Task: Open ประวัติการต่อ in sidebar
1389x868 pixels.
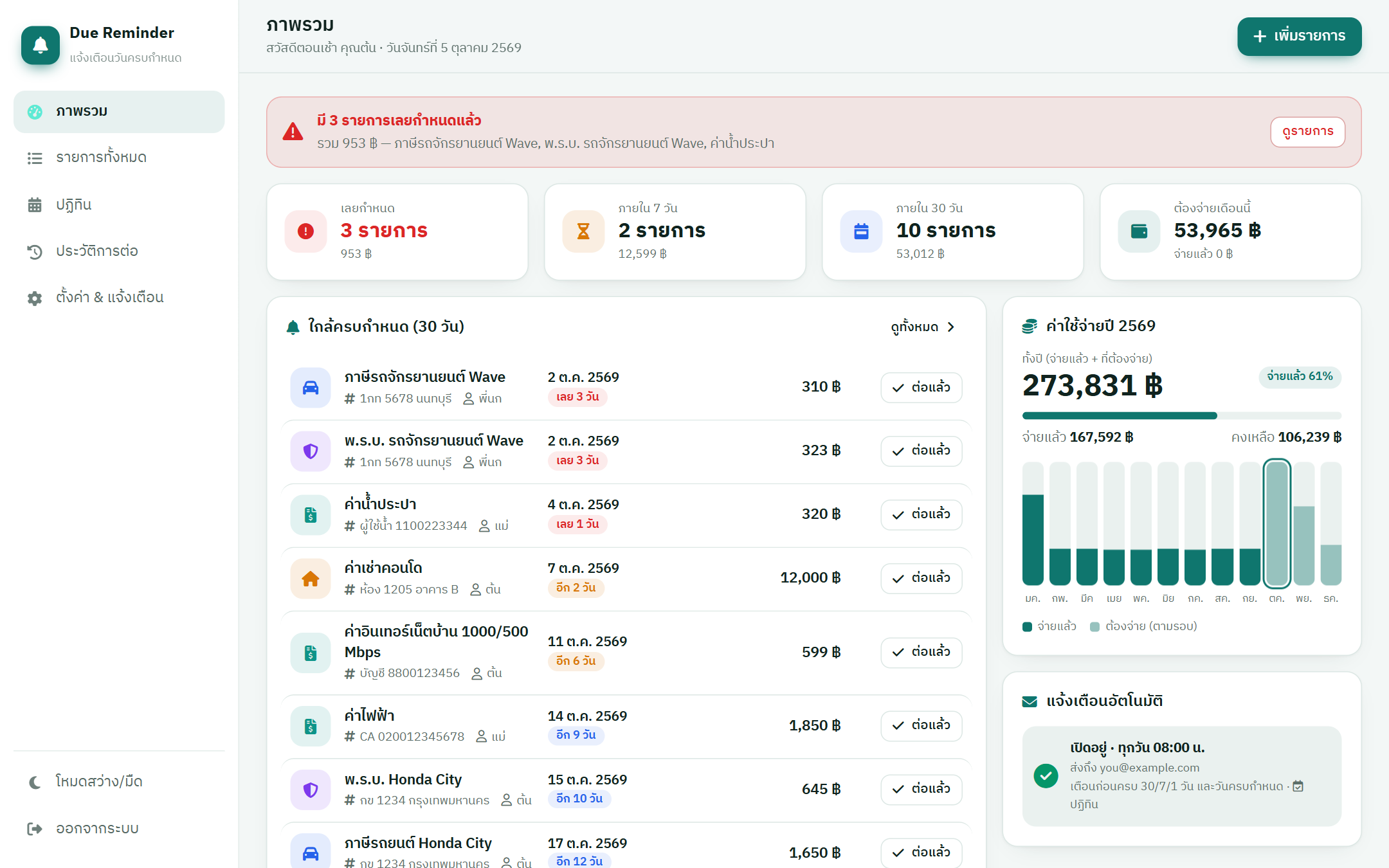Action: pyautogui.click(x=119, y=251)
